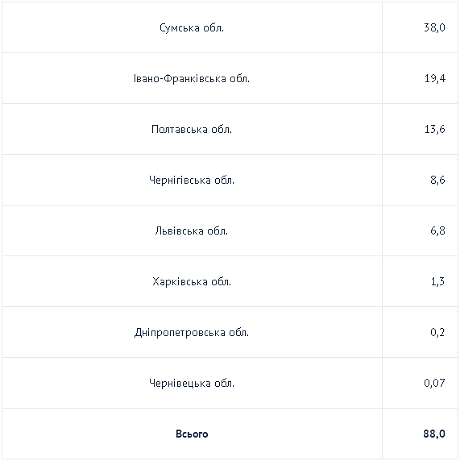Viewport: 460px width, 461px height.
Task: Select the 6,8 value cell
Action: pos(420,231)
